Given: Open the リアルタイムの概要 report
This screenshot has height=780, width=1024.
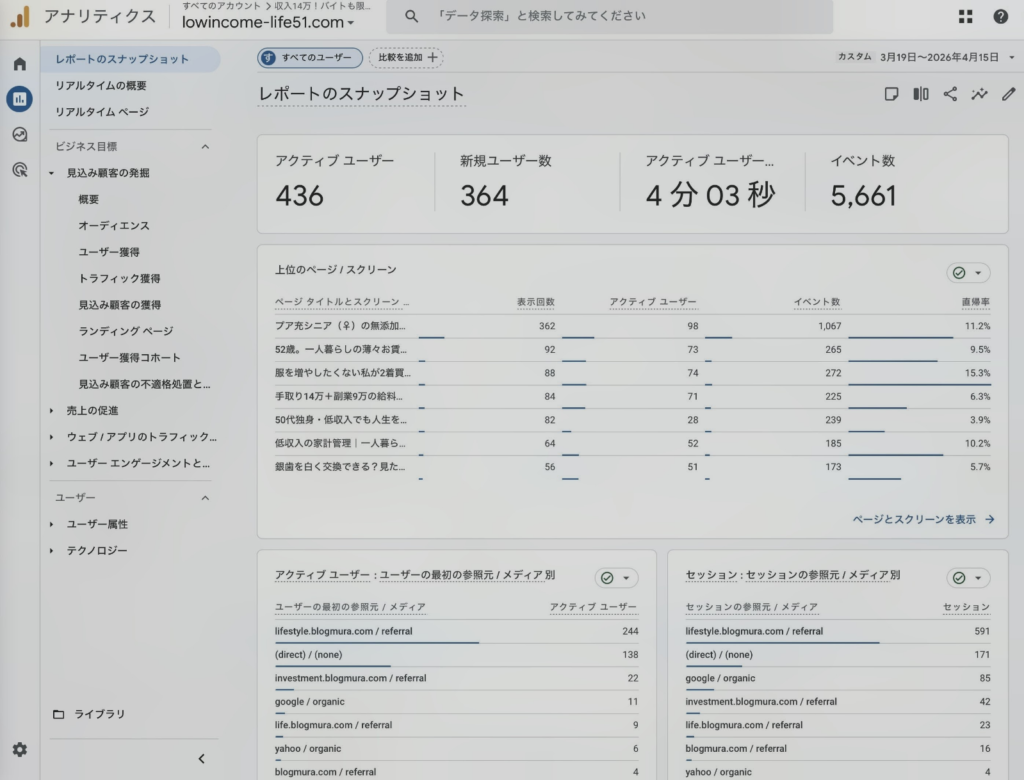Looking at the screenshot, I should click(x=101, y=86).
